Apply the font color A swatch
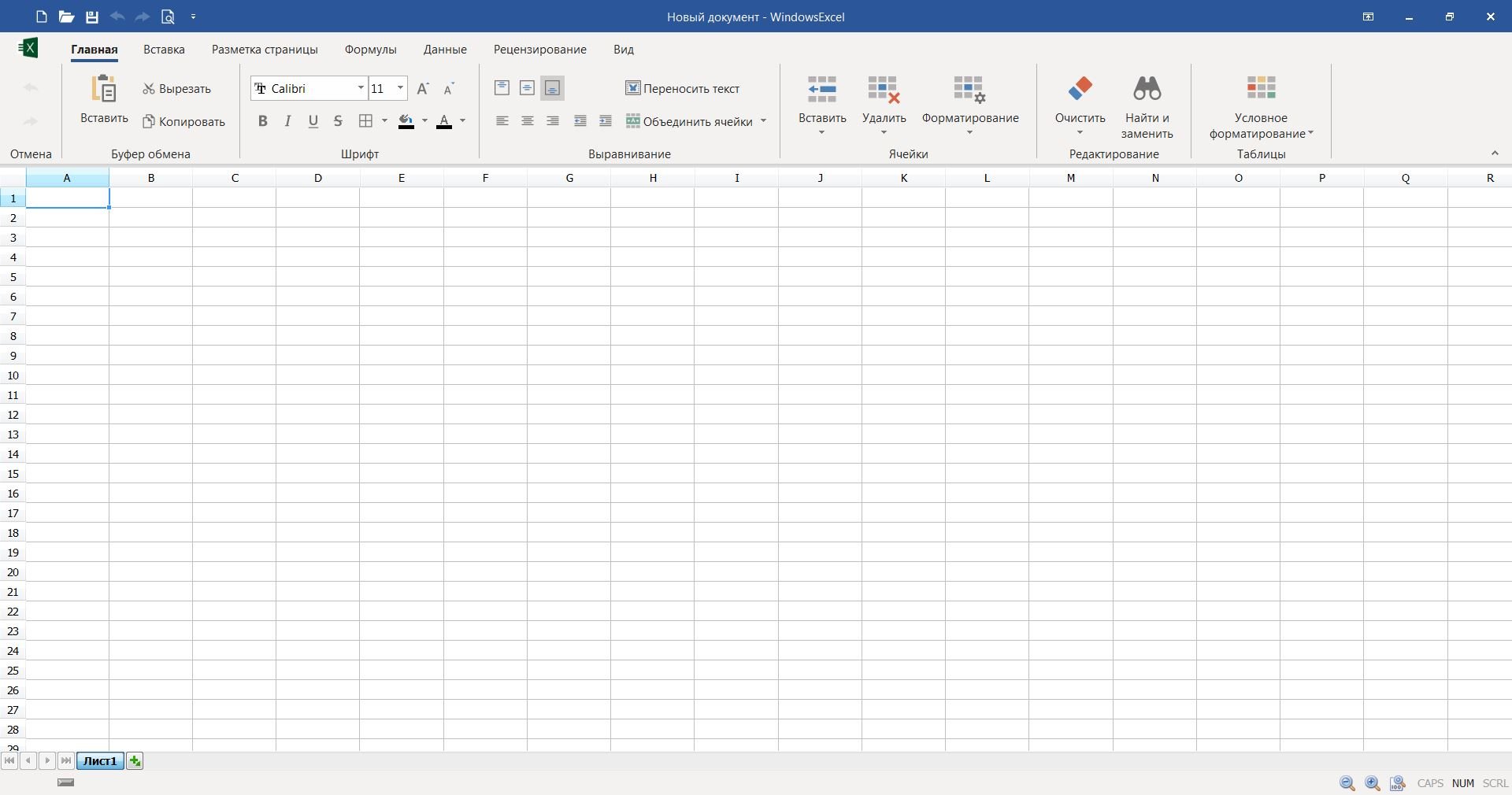The width and height of the screenshot is (1512, 795). [444, 121]
